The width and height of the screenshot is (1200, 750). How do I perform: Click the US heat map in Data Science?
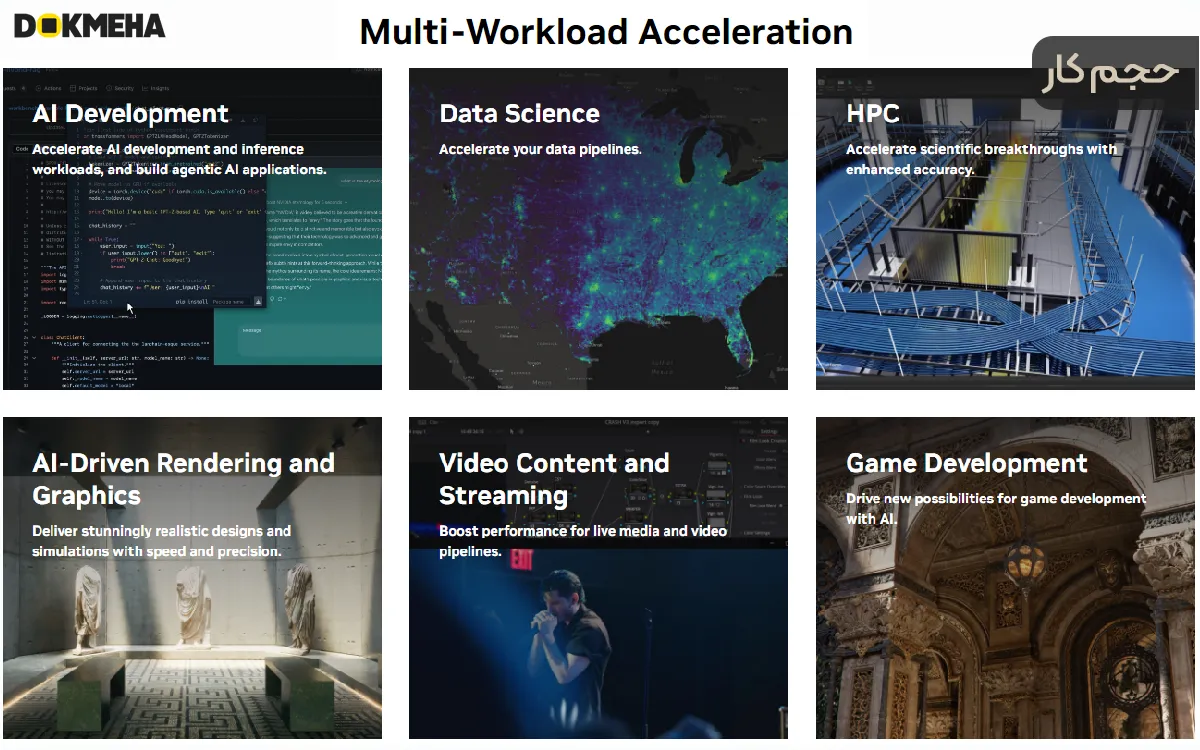[x=600, y=270]
